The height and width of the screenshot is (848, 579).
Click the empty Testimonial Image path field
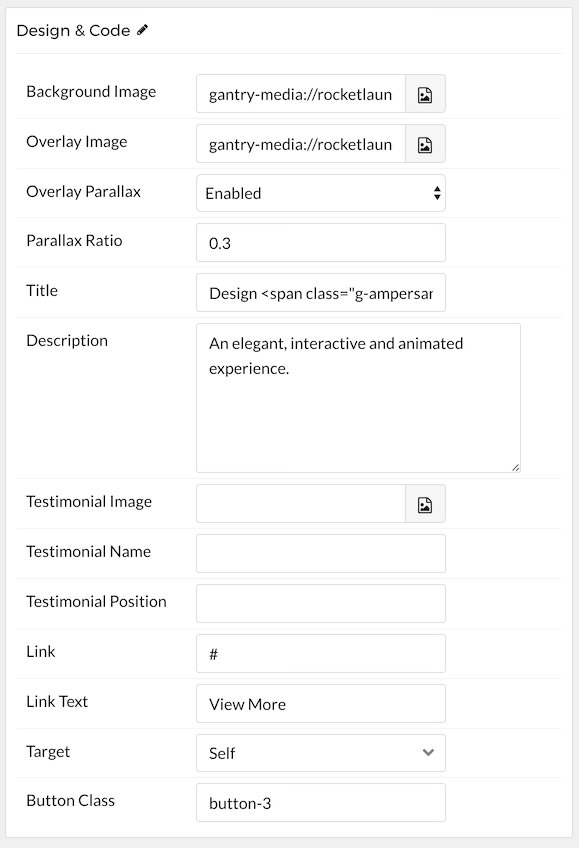click(x=301, y=504)
